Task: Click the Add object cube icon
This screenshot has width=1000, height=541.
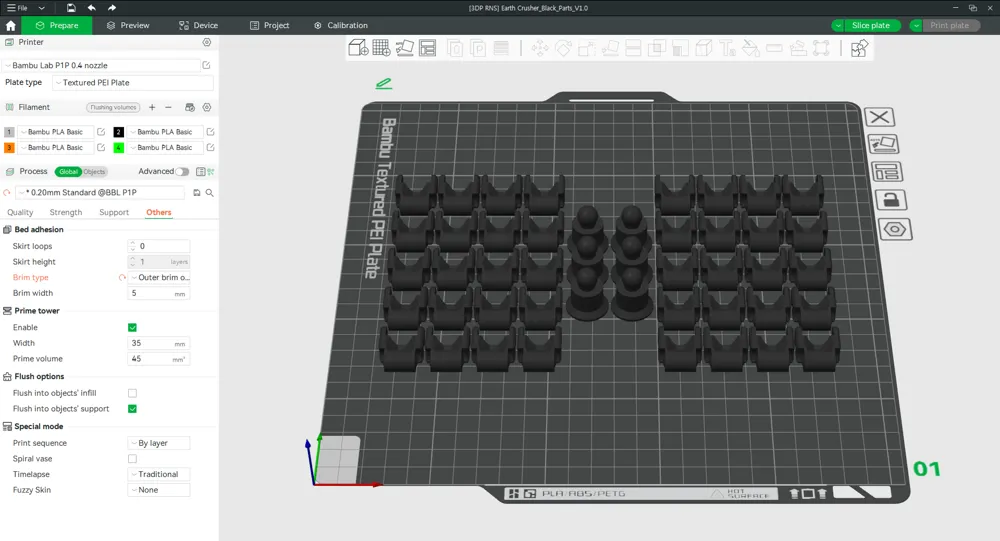Action: (358, 48)
